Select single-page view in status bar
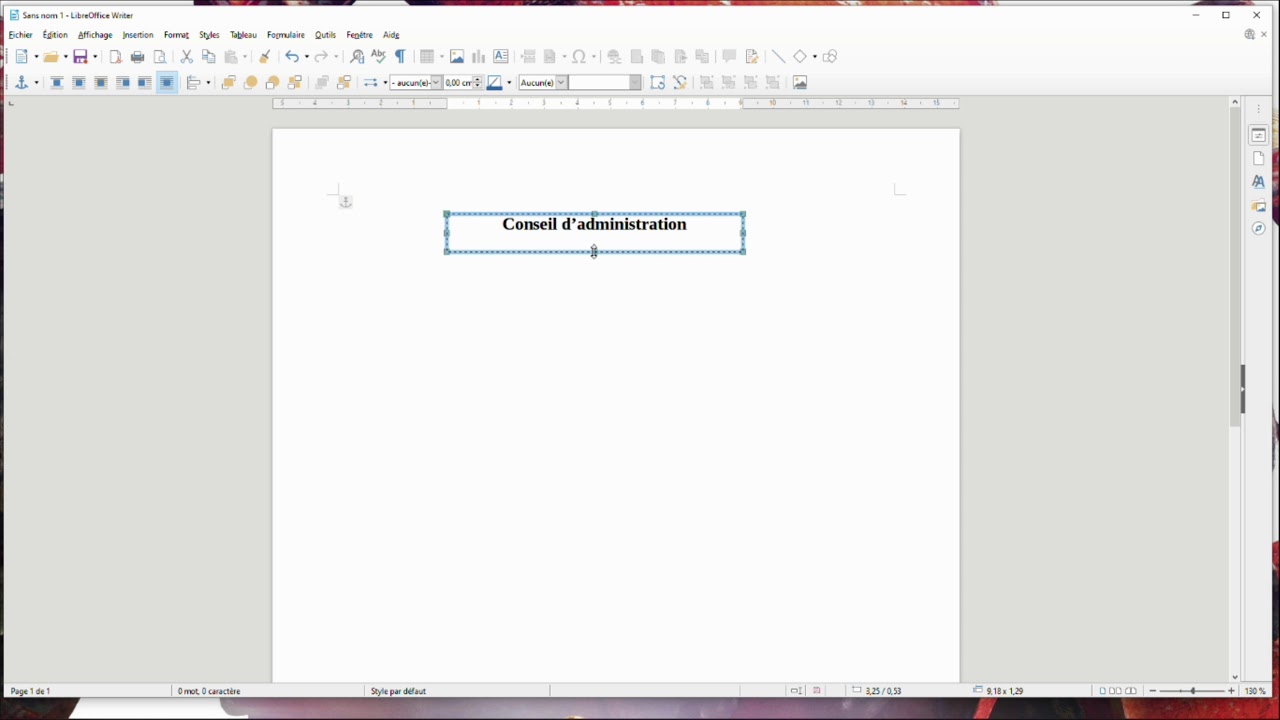 (1102, 691)
